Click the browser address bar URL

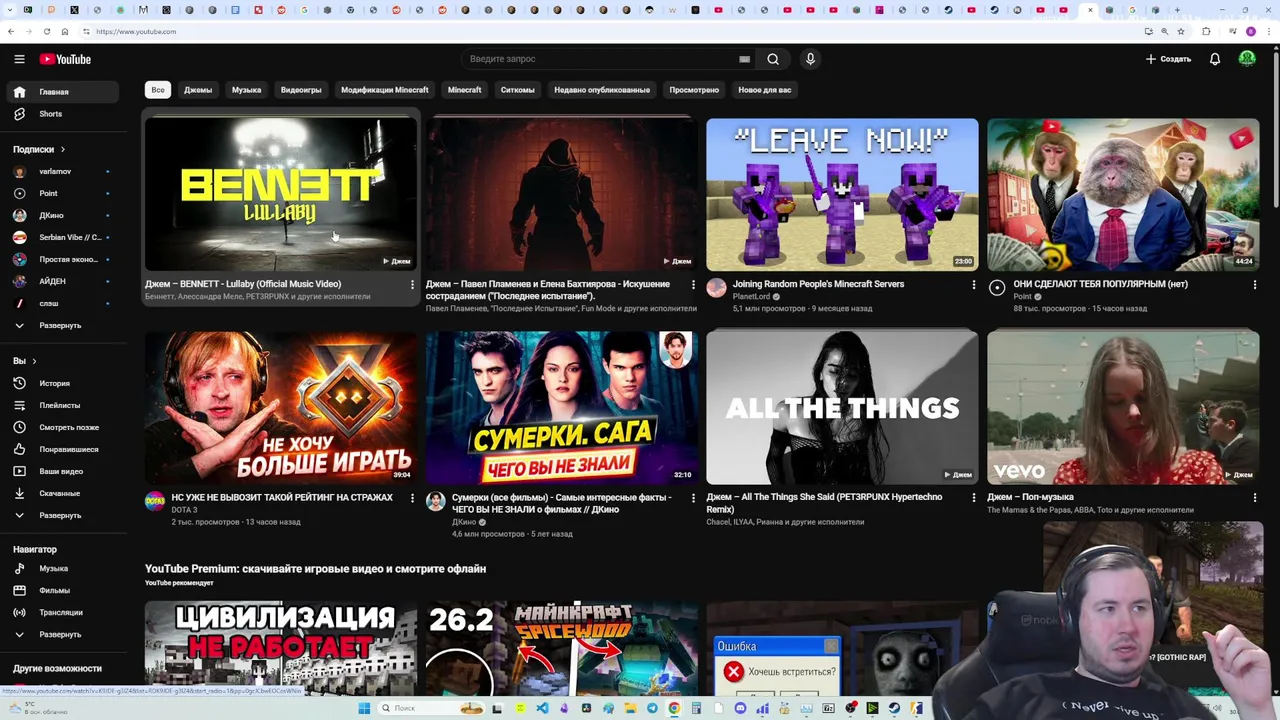pyautogui.click(x=136, y=31)
